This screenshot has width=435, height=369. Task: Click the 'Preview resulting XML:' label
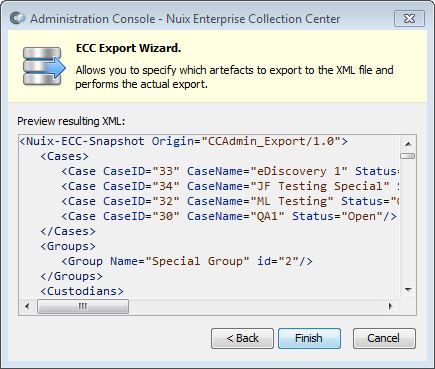(x=71, y=121)
